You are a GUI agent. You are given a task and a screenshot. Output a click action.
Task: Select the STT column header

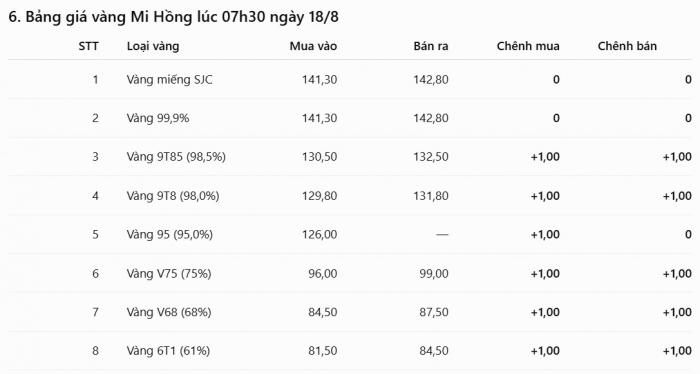[88, 46]
